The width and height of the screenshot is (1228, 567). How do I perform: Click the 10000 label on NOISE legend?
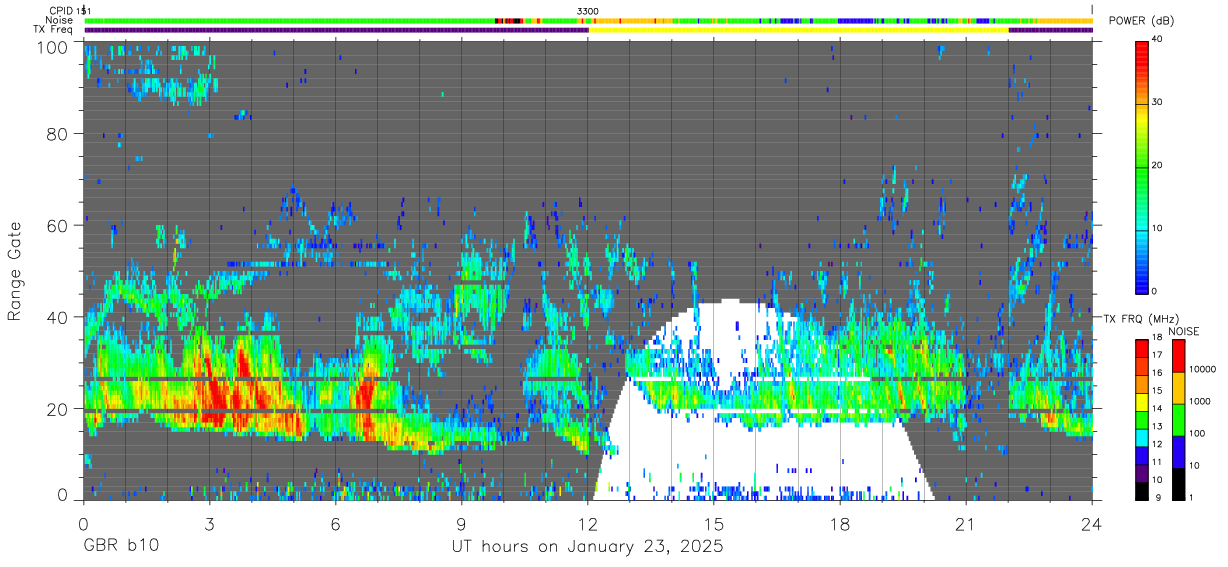coord(1202,369)
